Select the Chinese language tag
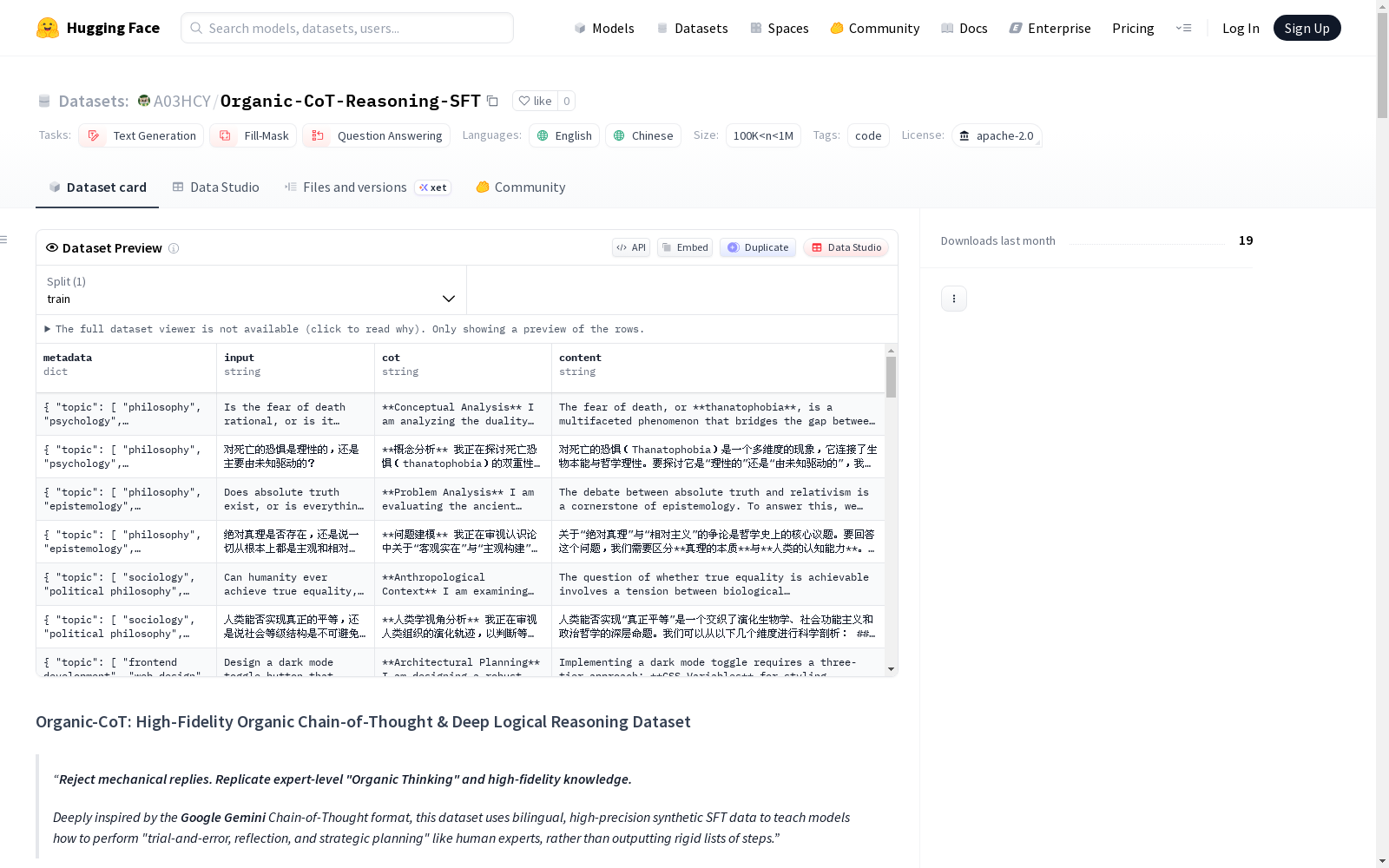1389x868 pixels. point(643,135)
